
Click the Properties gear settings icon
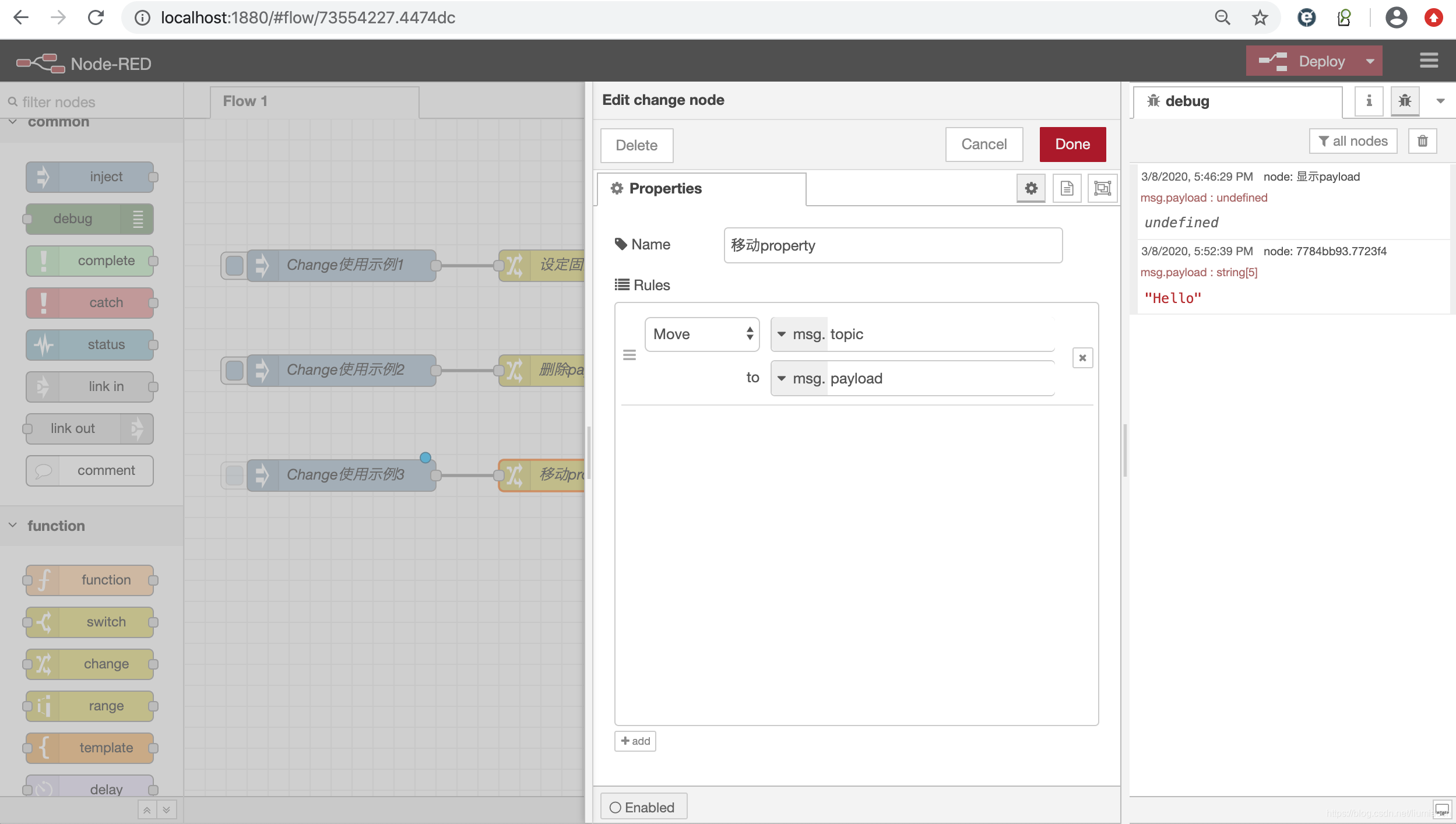pyautogui.click(x=1031, y=189)
